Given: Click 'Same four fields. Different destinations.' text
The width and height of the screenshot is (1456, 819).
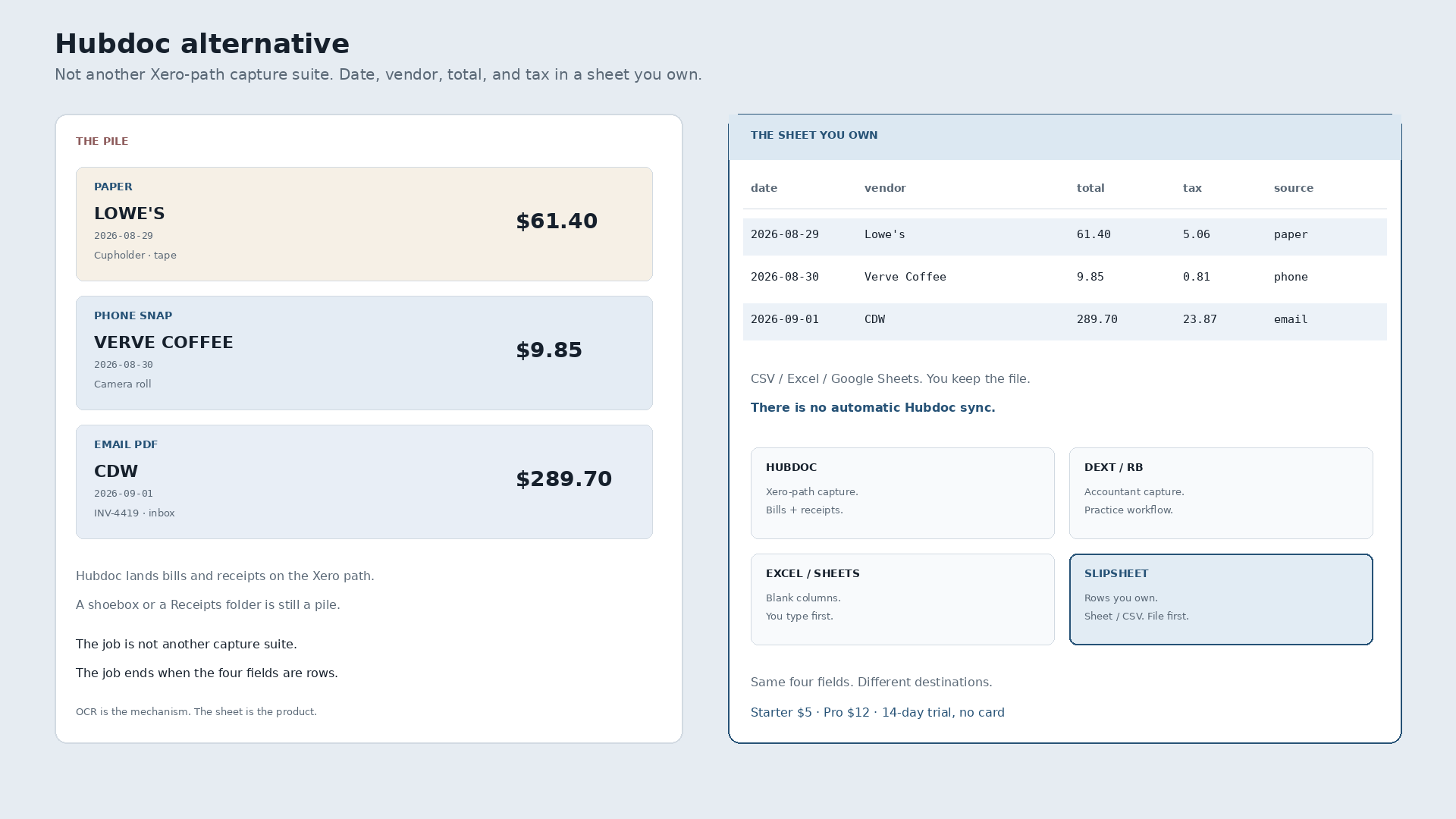Looking at the screenshot, I should click(871, 682).
